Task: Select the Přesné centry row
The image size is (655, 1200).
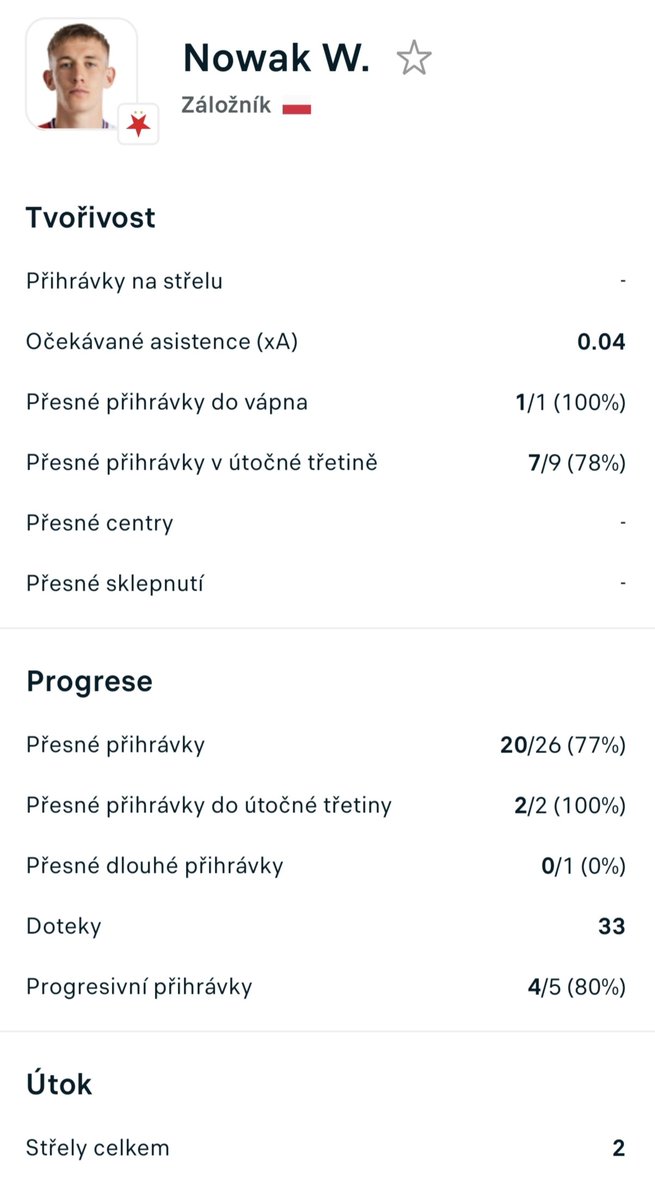Action: click(x=327, y=523)
